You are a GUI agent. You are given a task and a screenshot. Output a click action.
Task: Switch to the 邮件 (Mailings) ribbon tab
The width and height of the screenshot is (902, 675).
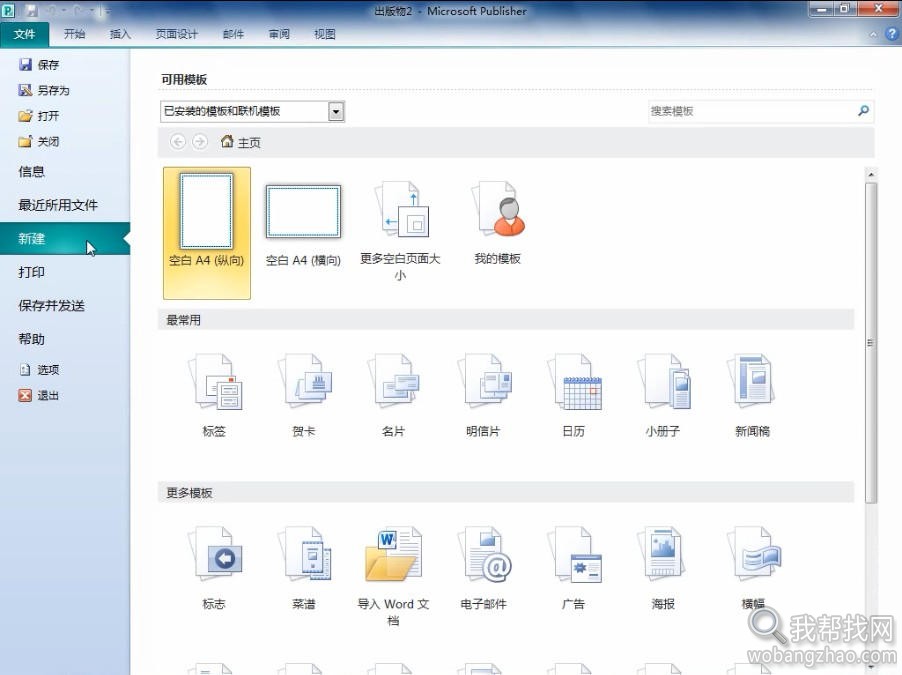pyautogui.click(x=233, y=34)
